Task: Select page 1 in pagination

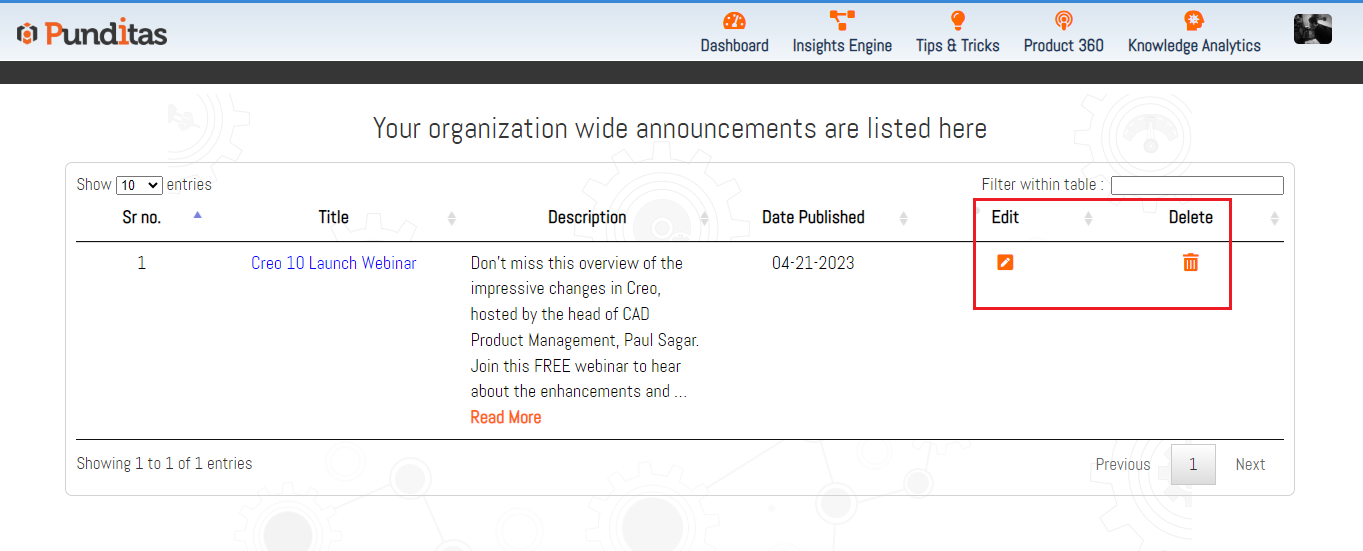Action: tap(1193, 464)
